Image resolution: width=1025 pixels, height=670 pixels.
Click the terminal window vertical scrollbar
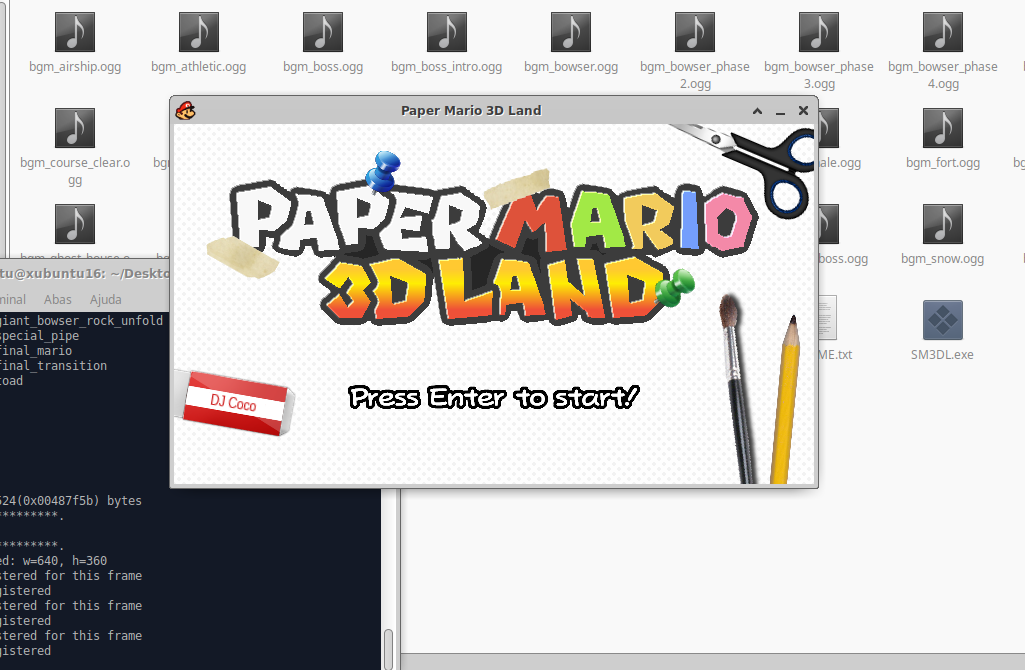pos(388,648)
